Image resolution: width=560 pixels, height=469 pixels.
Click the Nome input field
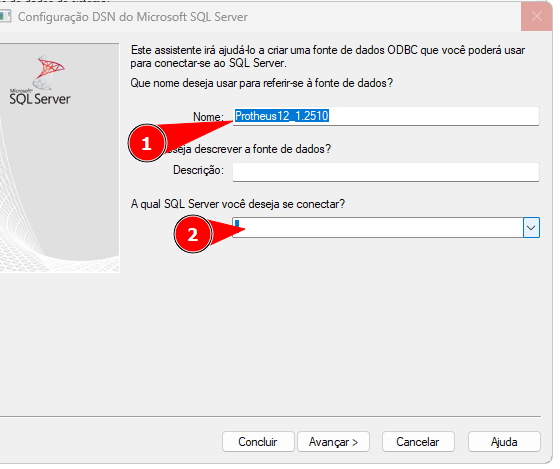click(385, 116)
